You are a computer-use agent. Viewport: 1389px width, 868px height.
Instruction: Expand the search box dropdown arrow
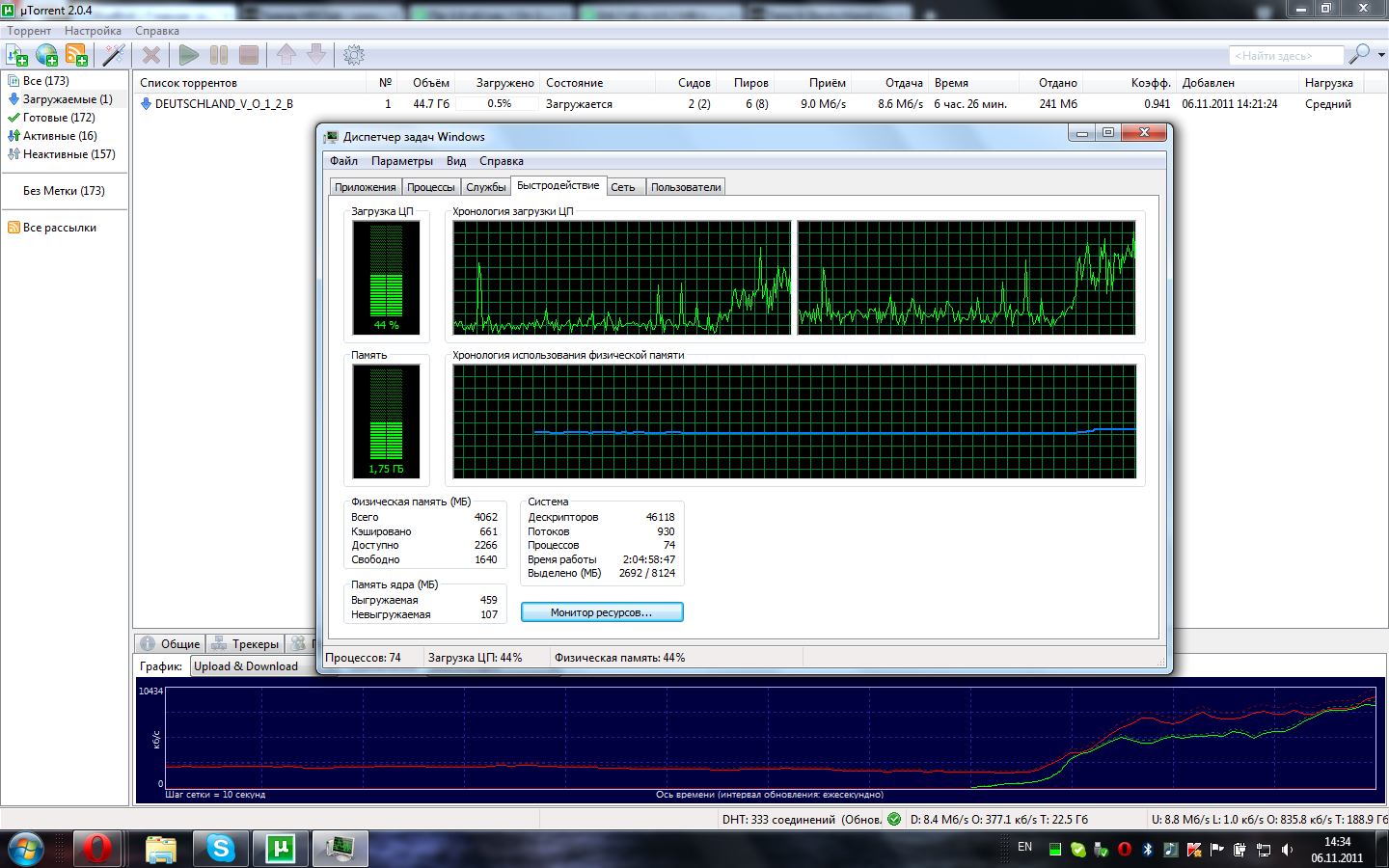[1381, 55]
